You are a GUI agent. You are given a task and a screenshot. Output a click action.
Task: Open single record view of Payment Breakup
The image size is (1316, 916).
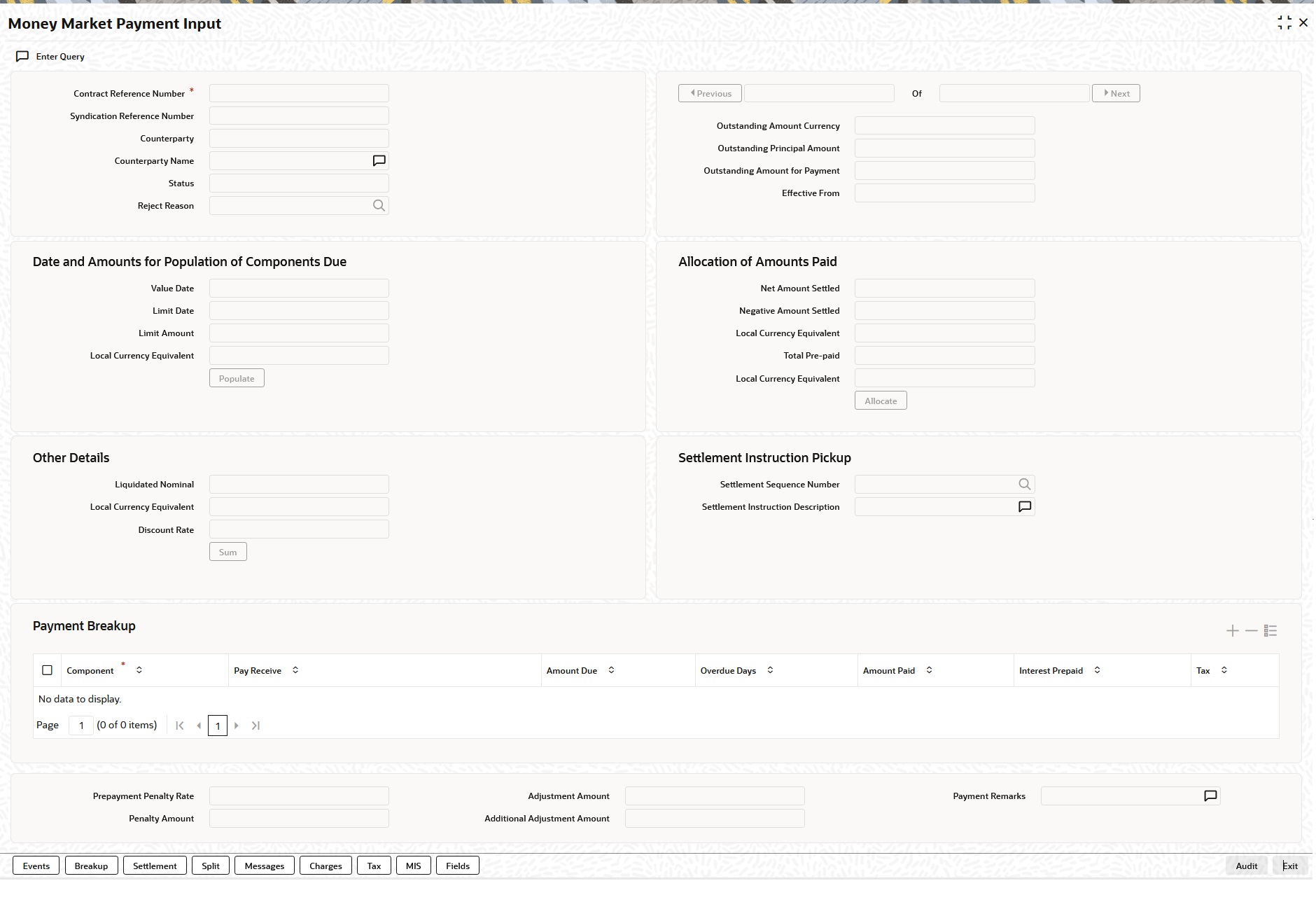pyautogui.click(x=1270, y=631)
